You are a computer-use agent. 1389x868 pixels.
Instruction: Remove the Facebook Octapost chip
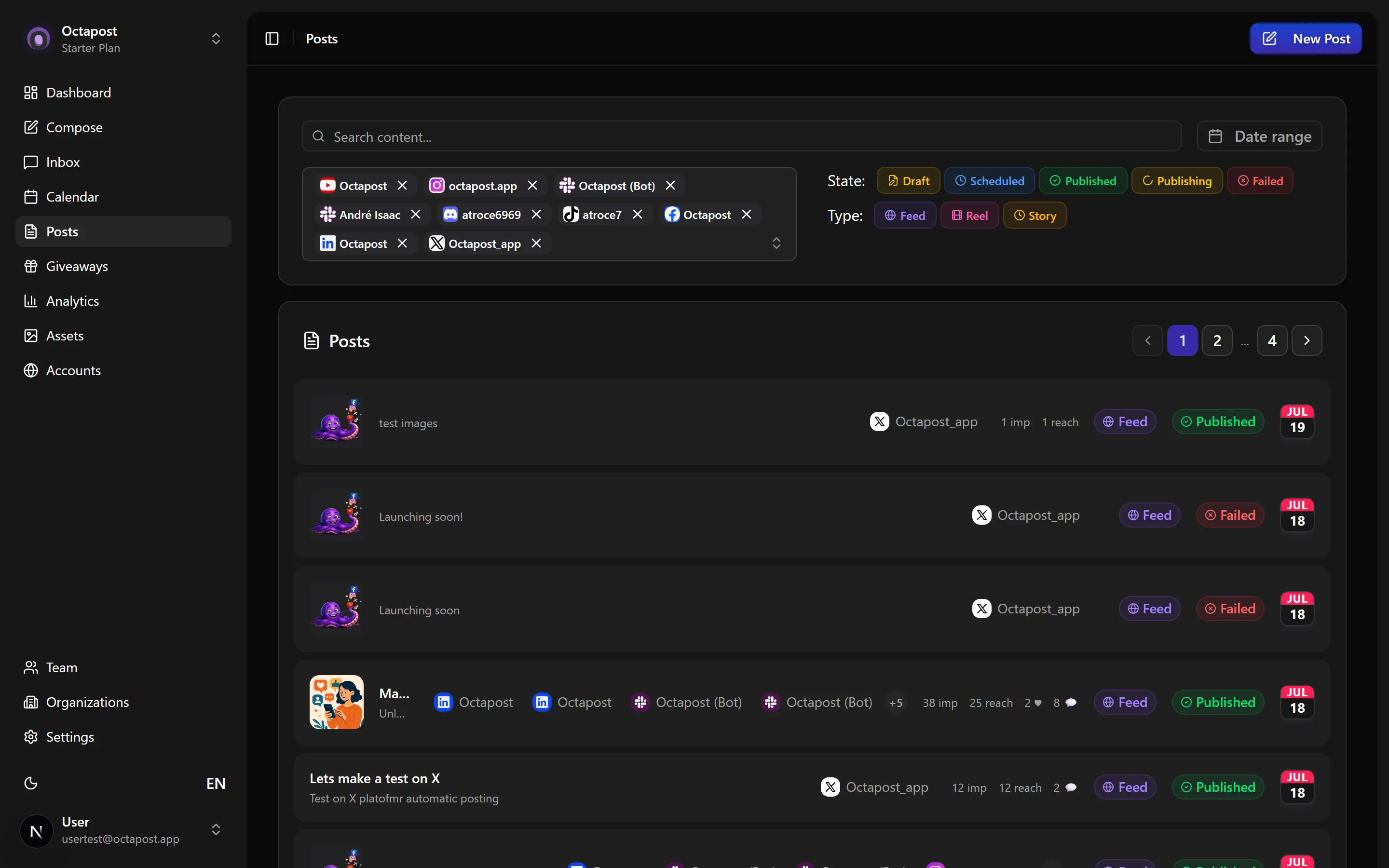[x=747, y=214]
